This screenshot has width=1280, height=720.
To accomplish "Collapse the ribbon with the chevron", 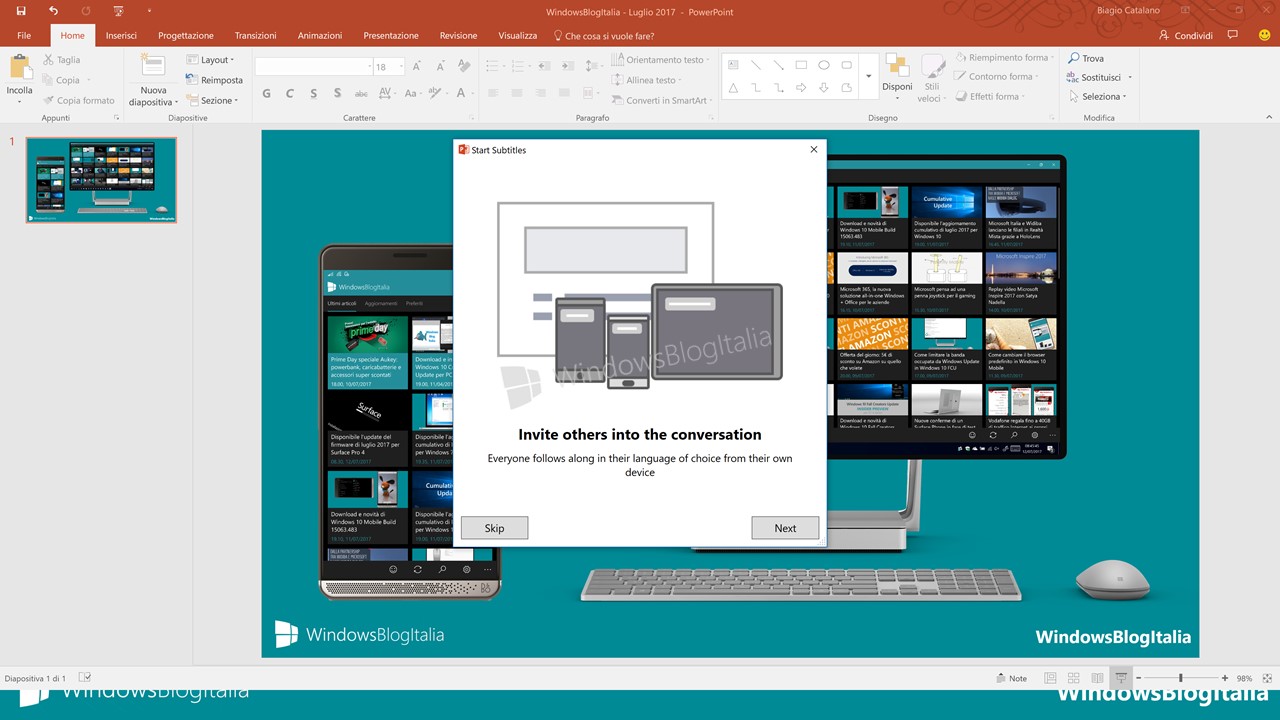I will 1267,117.
